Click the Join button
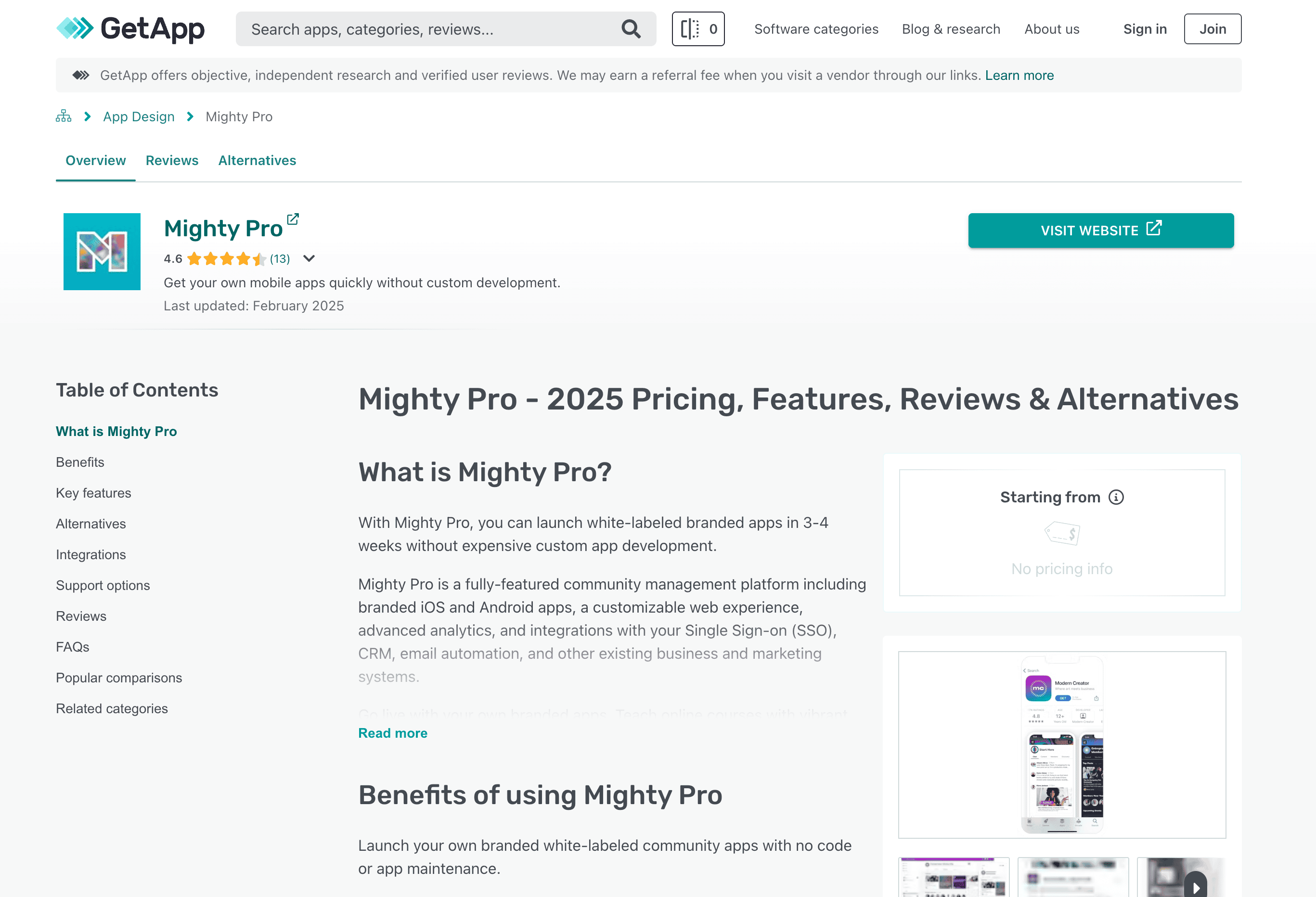The image size is (1316, 897). [x=1212, y=29]
